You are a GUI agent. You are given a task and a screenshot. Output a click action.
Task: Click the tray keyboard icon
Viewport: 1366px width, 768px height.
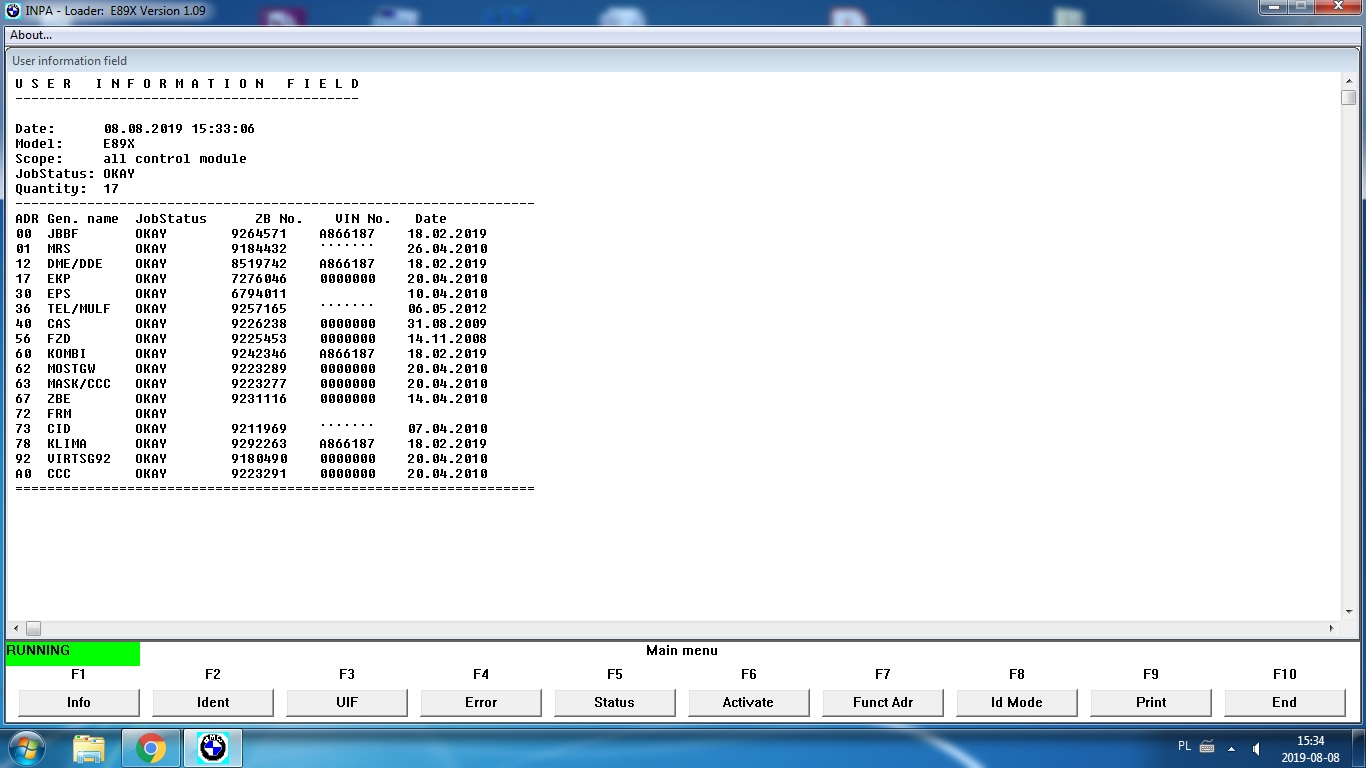[1207, 746]
